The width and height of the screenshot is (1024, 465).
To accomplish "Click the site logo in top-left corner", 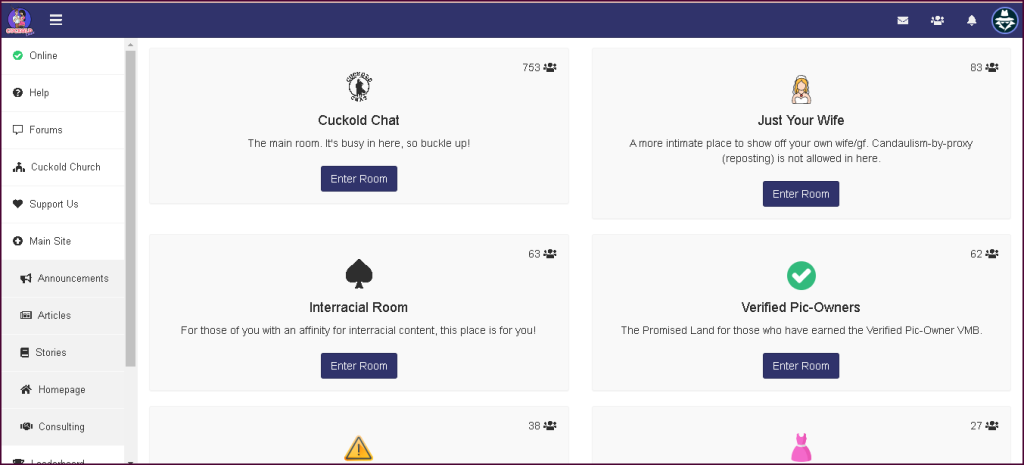I will [19, 20].
